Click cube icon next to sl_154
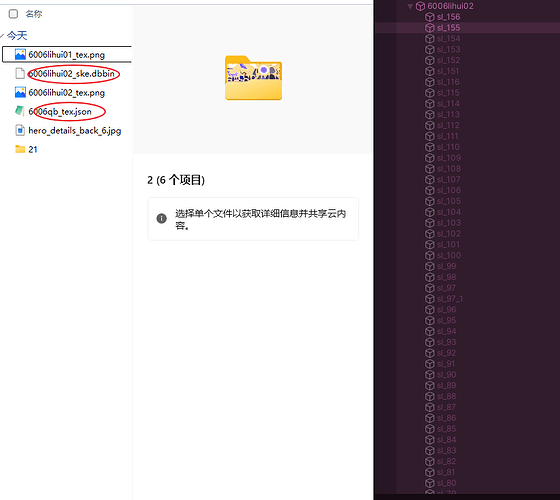Image resolution: width=560 pixels, height=500 pixels. point(430,39)
